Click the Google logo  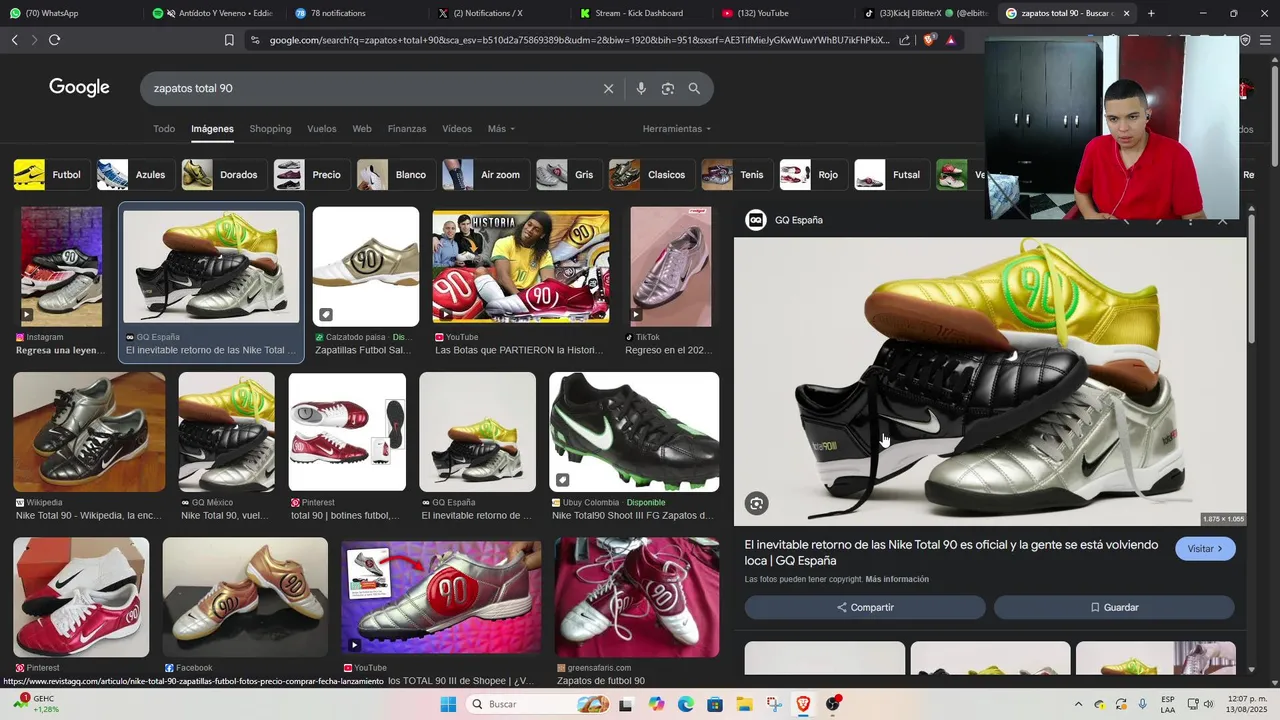[79, 87]
